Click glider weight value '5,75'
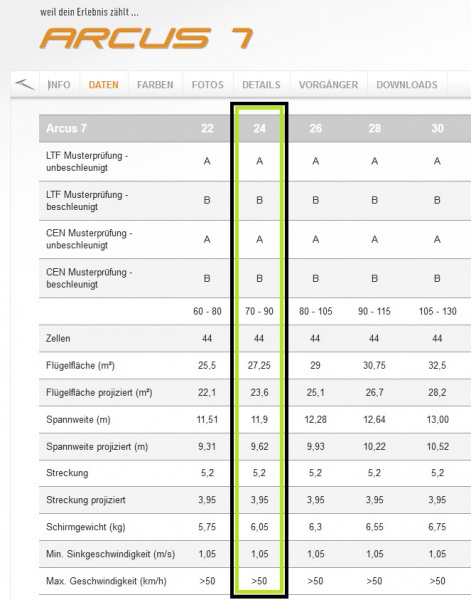The image size is (471, 600). 207,527
